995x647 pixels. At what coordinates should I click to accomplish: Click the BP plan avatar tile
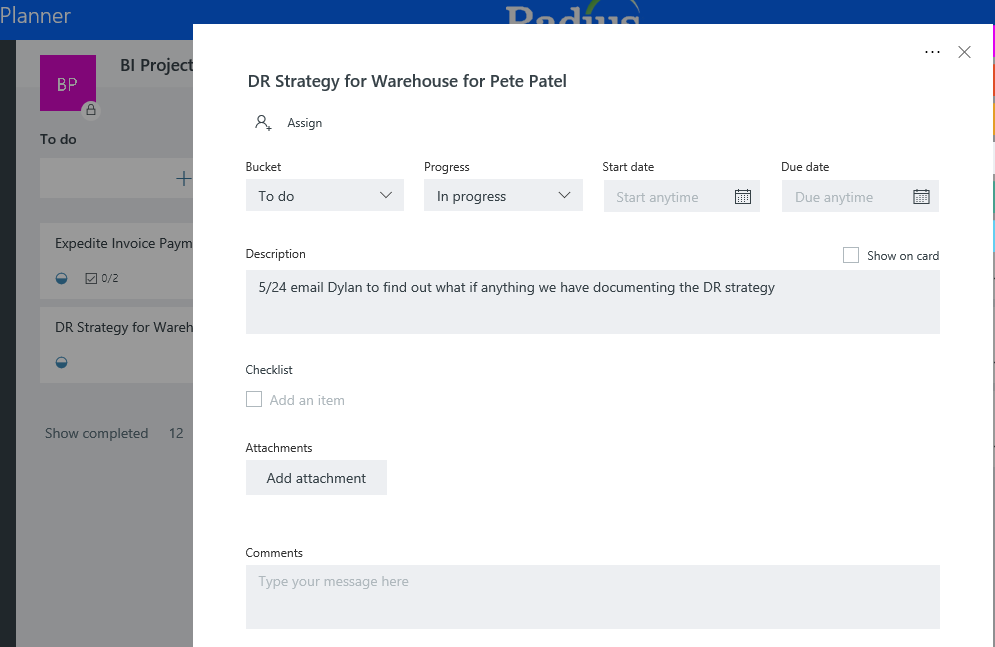[x=68, y=83]
